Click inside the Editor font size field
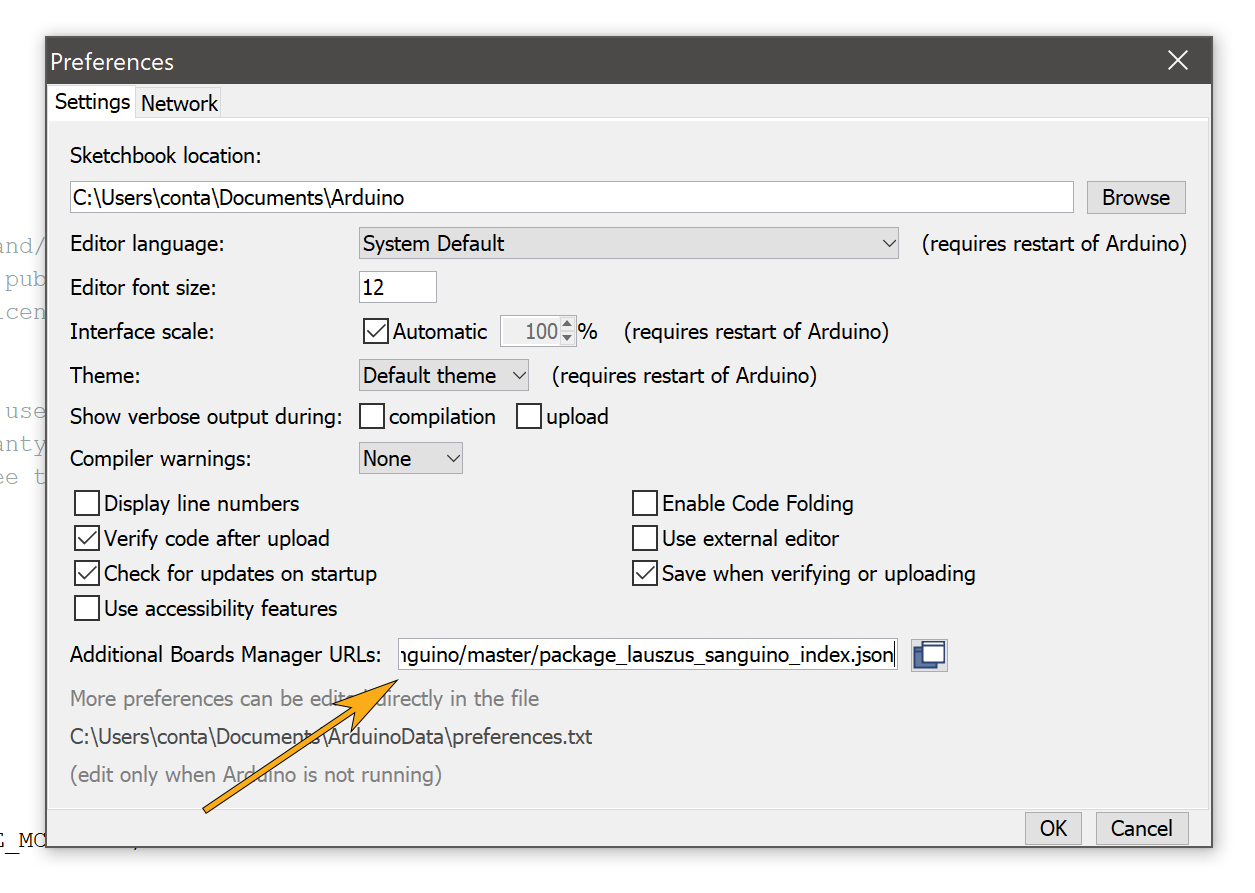 396,287
